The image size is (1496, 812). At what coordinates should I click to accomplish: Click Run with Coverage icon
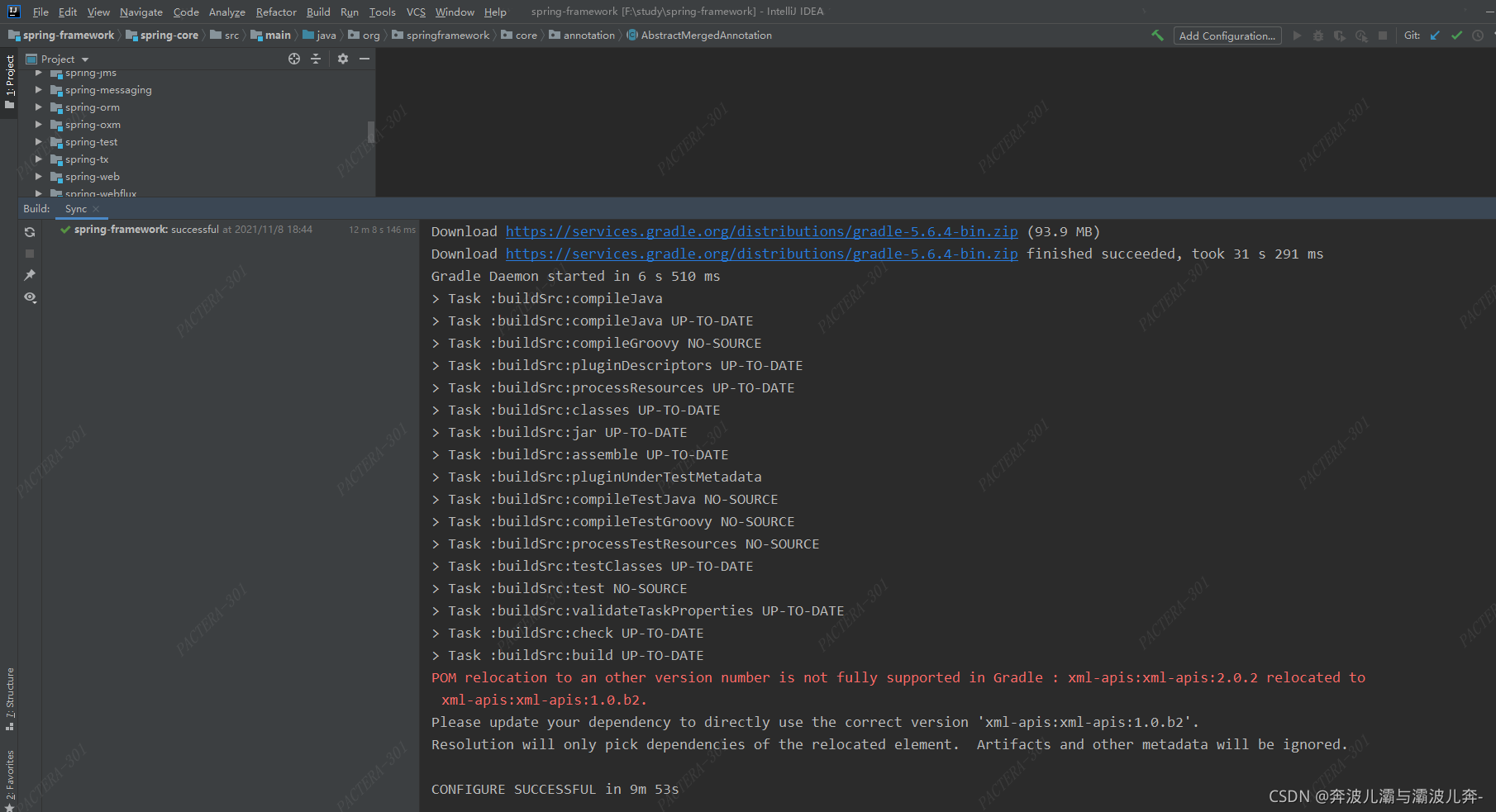[x=1340, y=36]
